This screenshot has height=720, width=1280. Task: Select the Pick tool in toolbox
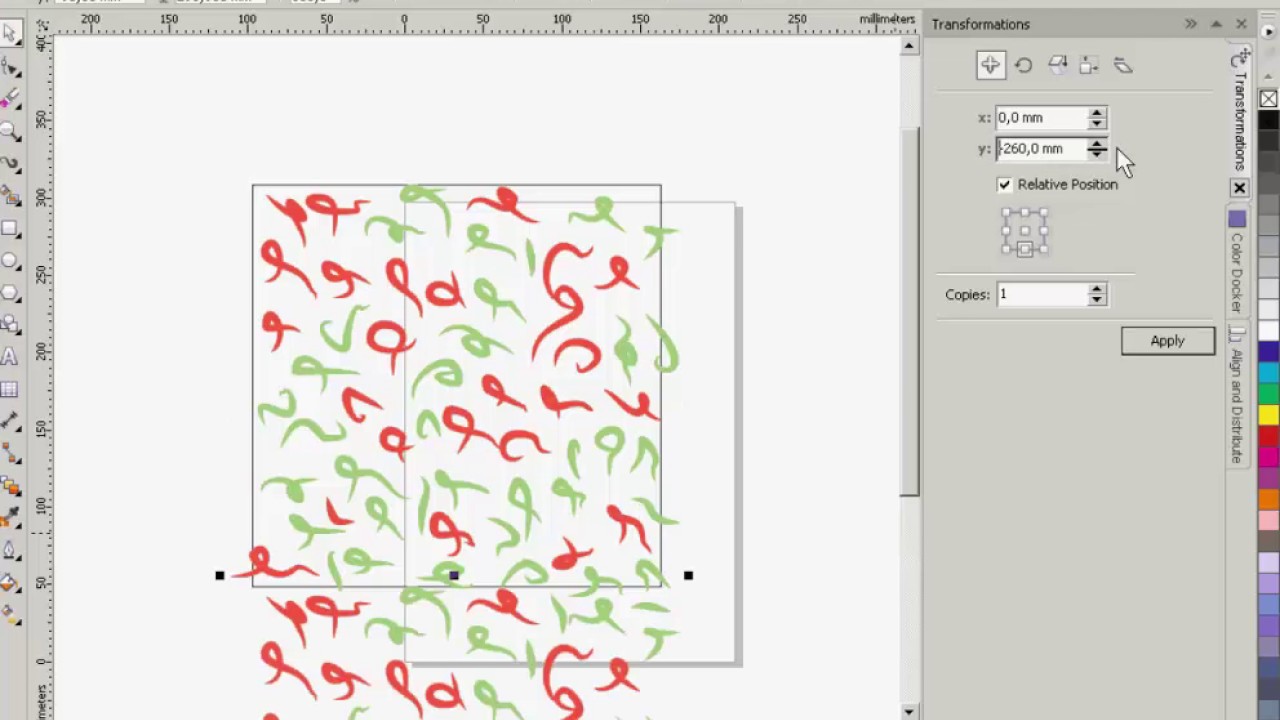[10, 33]
